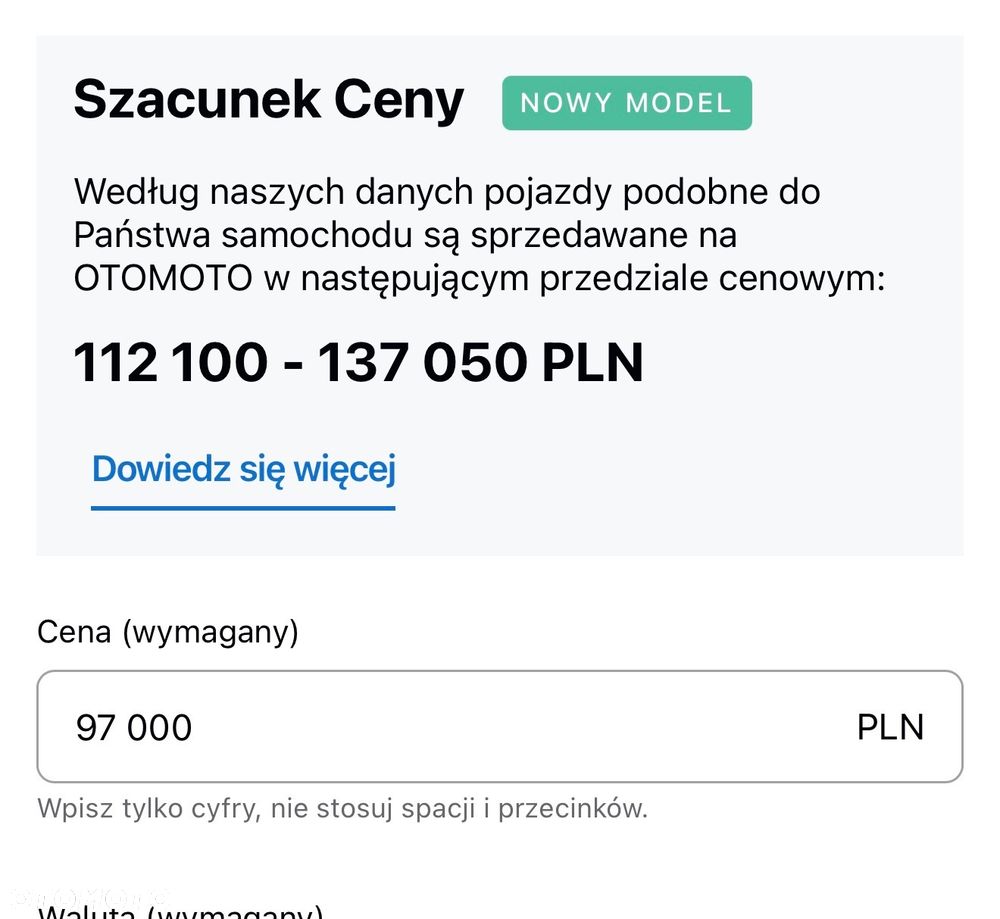Click into the Cena price input field
The image size is (1000, 919).
tap(499, 727)
